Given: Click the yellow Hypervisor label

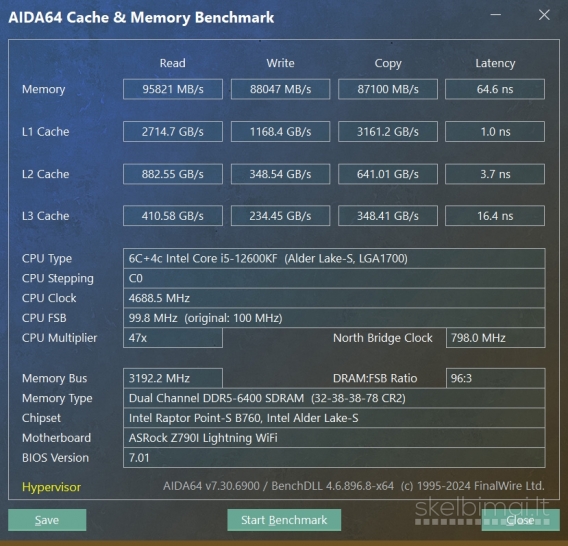Looking at the screenshot, I should [x=51, y=487].
